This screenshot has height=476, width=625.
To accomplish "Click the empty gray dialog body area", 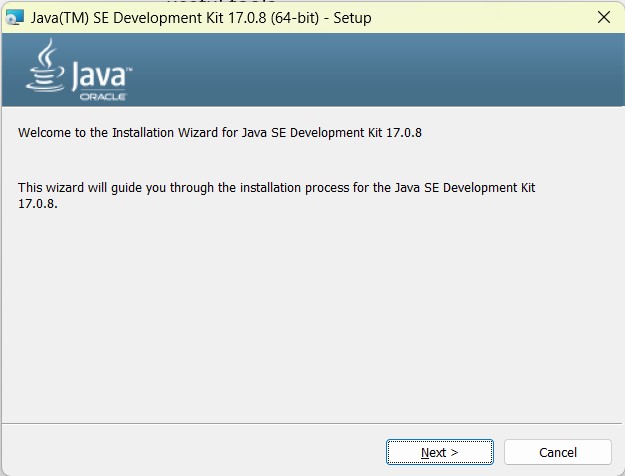I will (x=312, y=315).
